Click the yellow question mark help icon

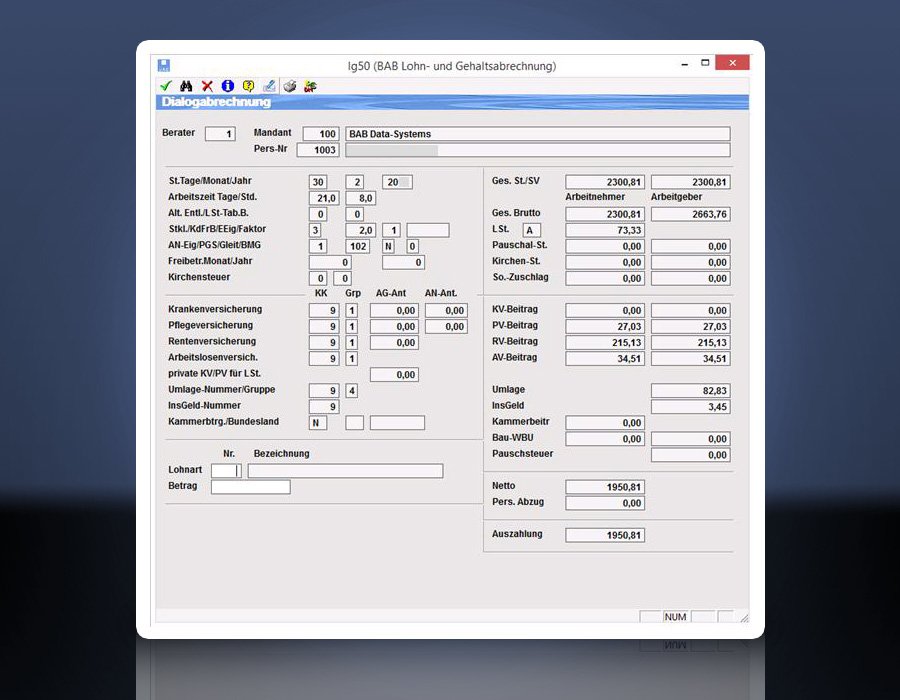(x=248, y=86)
